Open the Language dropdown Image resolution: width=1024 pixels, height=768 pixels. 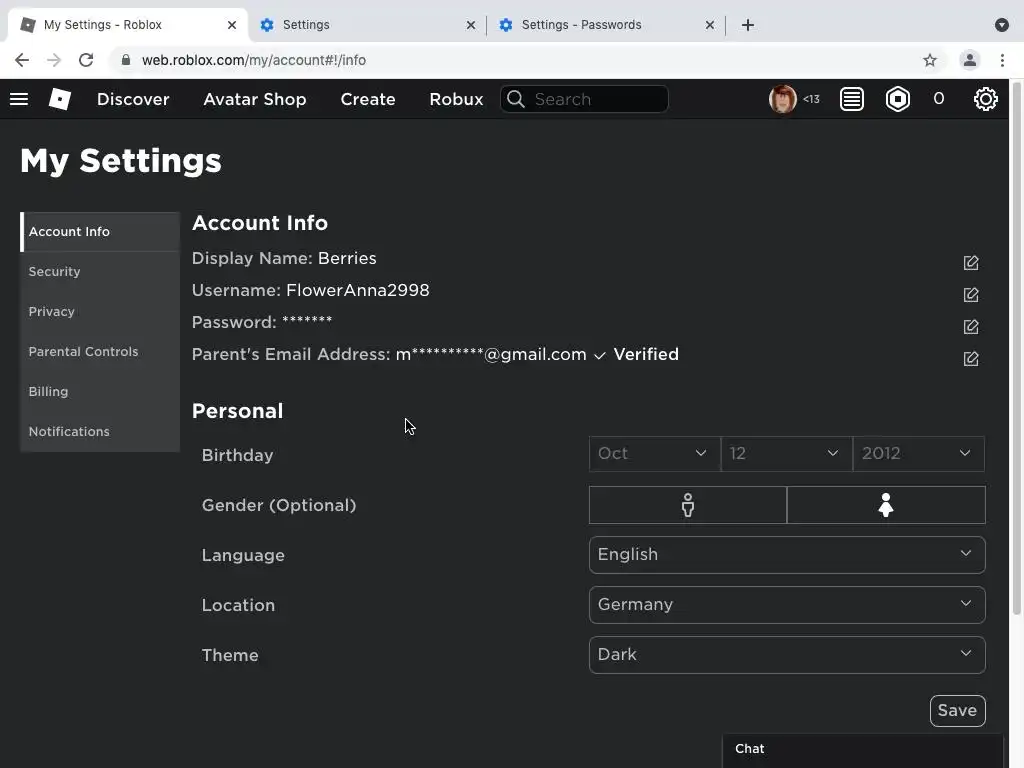787,555
